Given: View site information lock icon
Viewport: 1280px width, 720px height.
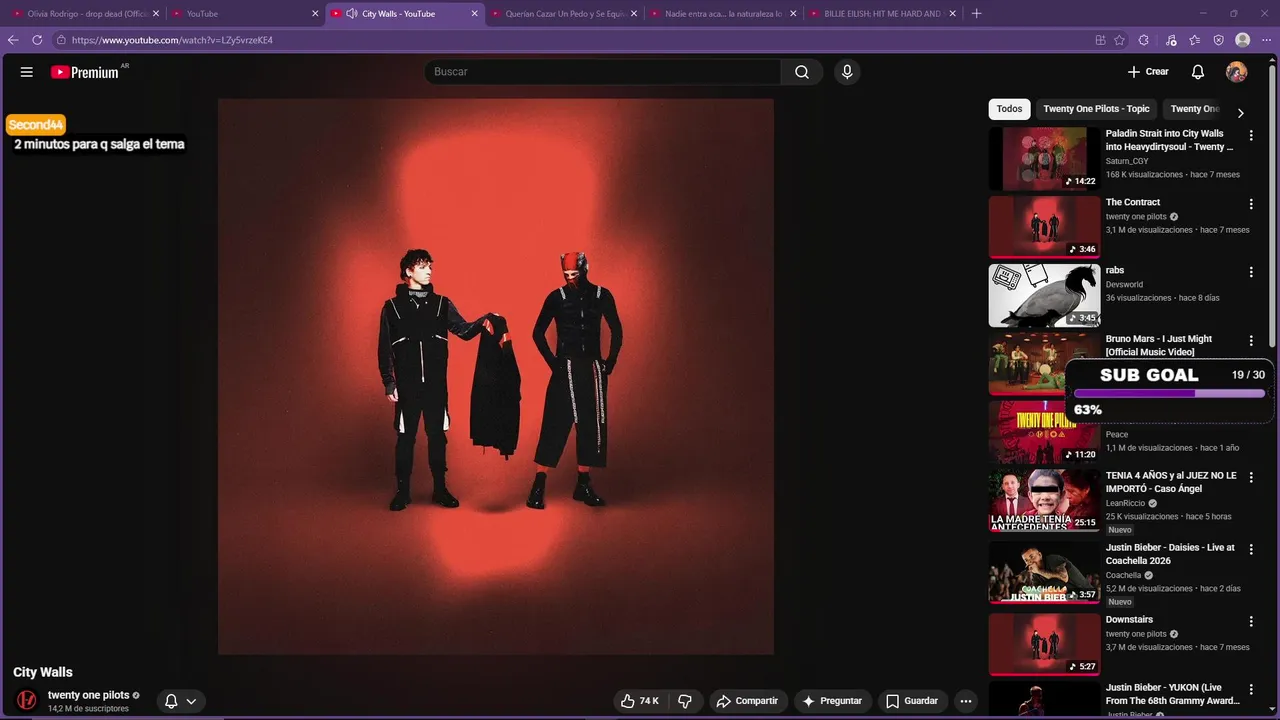Looking at the screenshot, I should pyautogui.click(x=61, y=40).
